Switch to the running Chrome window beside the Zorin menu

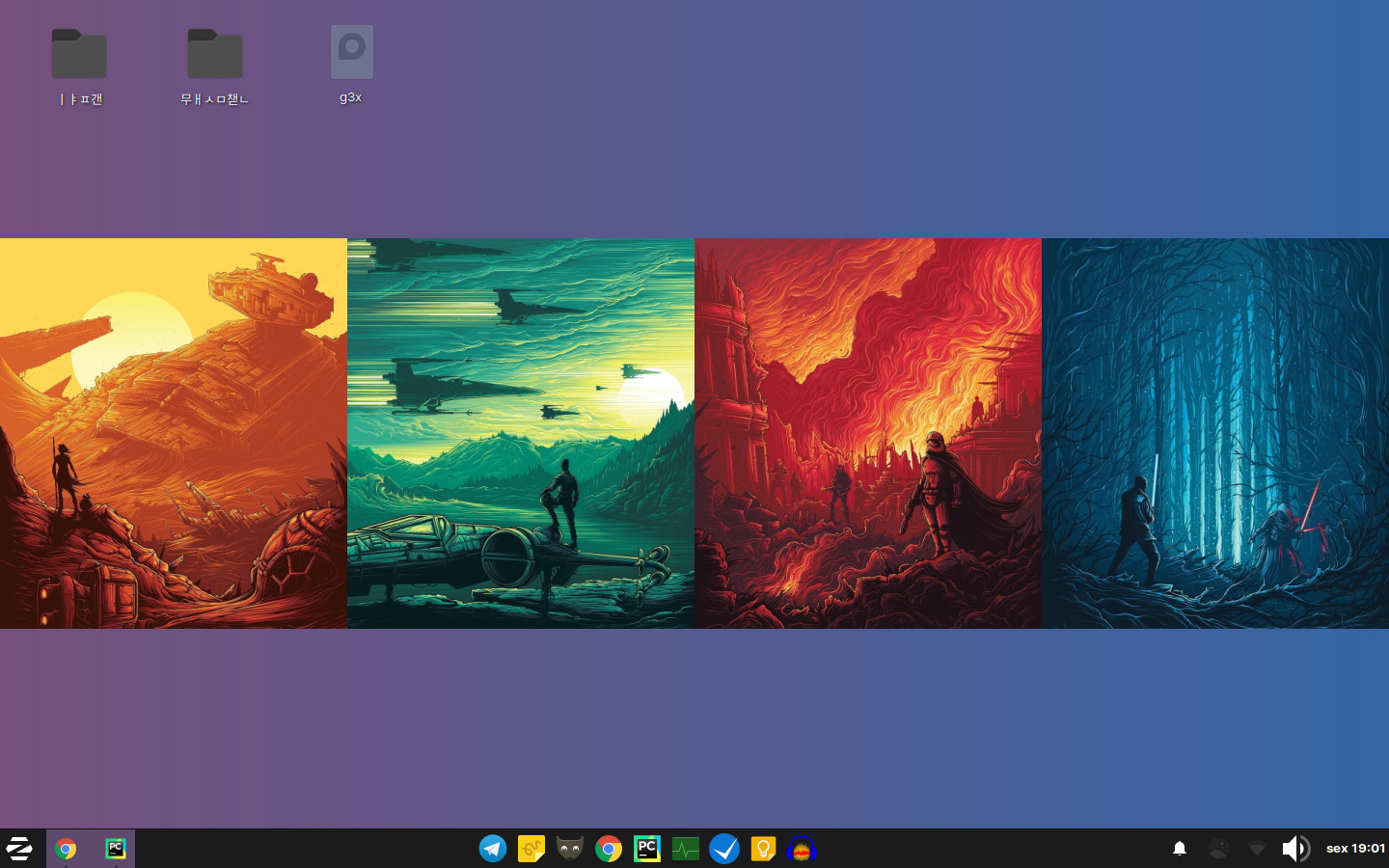pos(66,849)
